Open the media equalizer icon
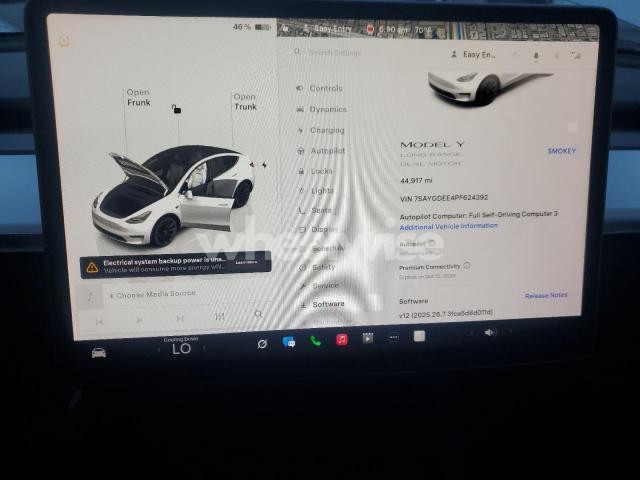The height and width of the screenshot is (480, 640). point(220,316)
